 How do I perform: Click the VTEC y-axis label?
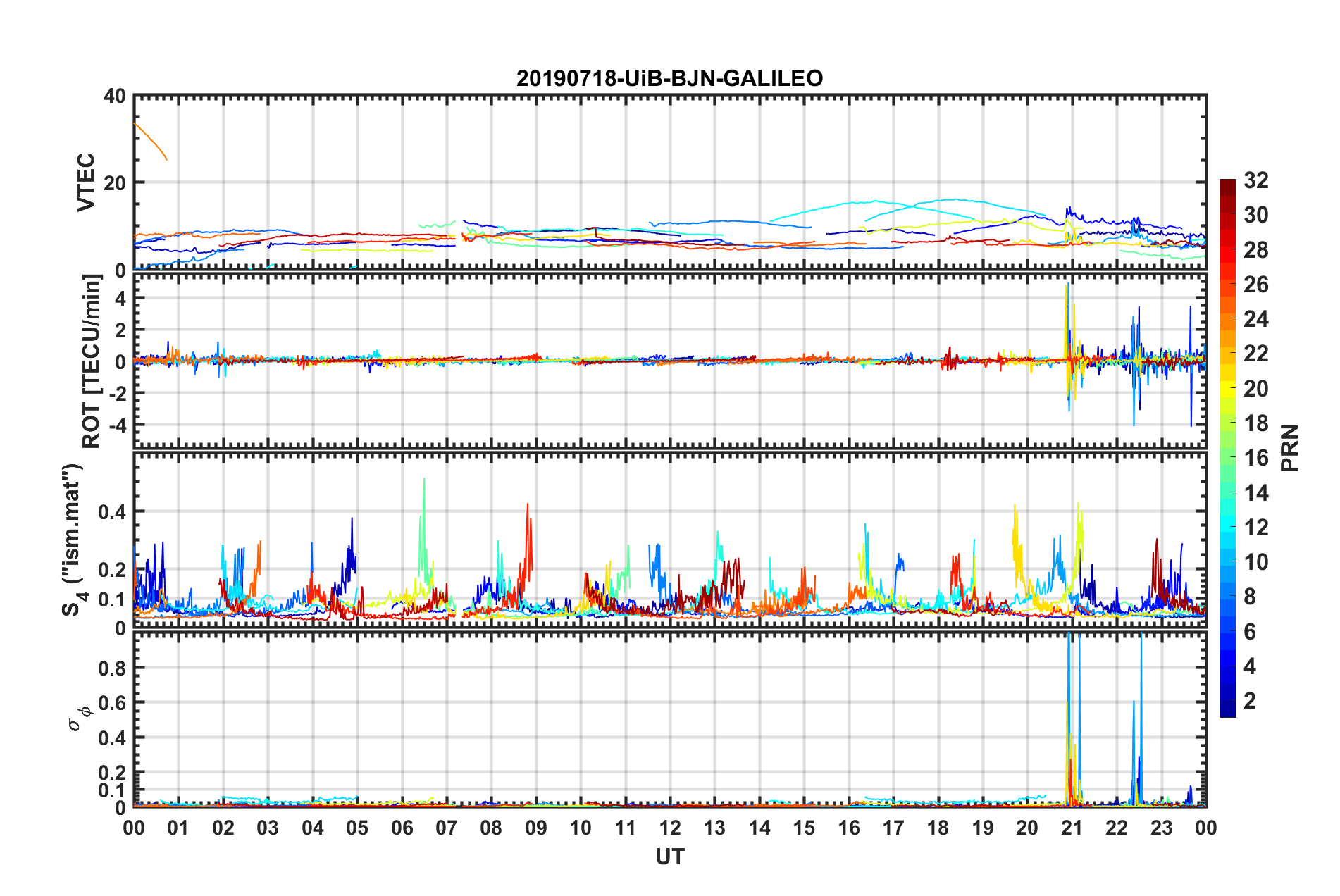pos(86,182)
